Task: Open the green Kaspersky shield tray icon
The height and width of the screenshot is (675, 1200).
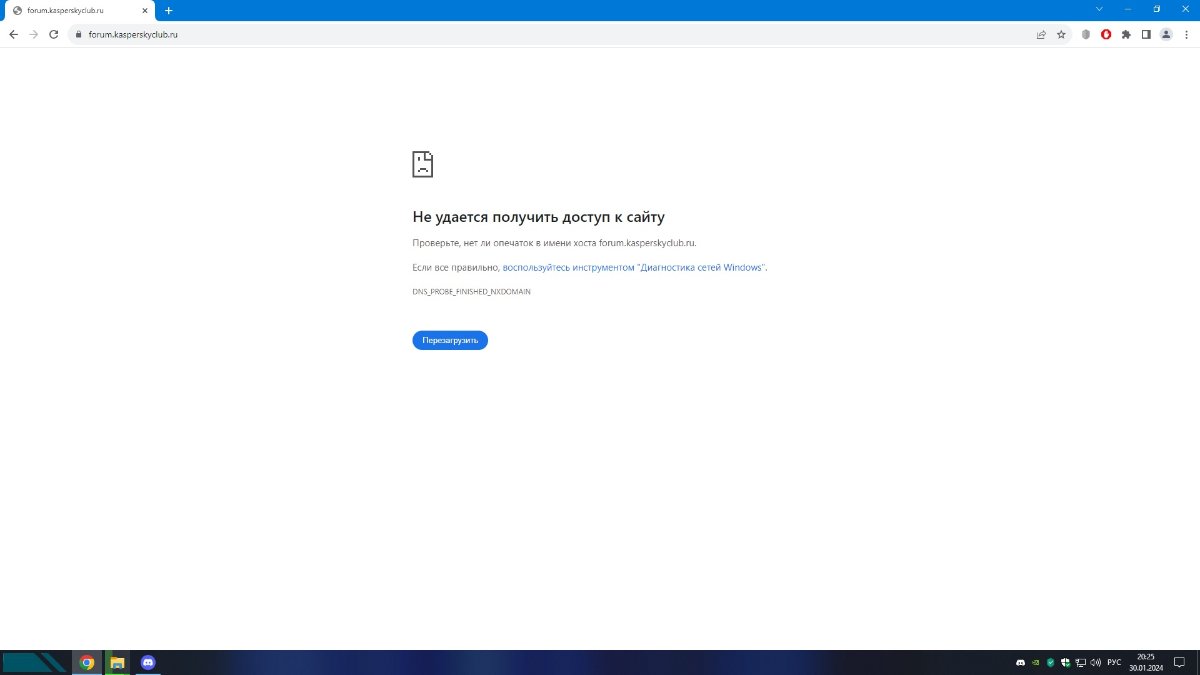Action: (x=1050, y=662)
